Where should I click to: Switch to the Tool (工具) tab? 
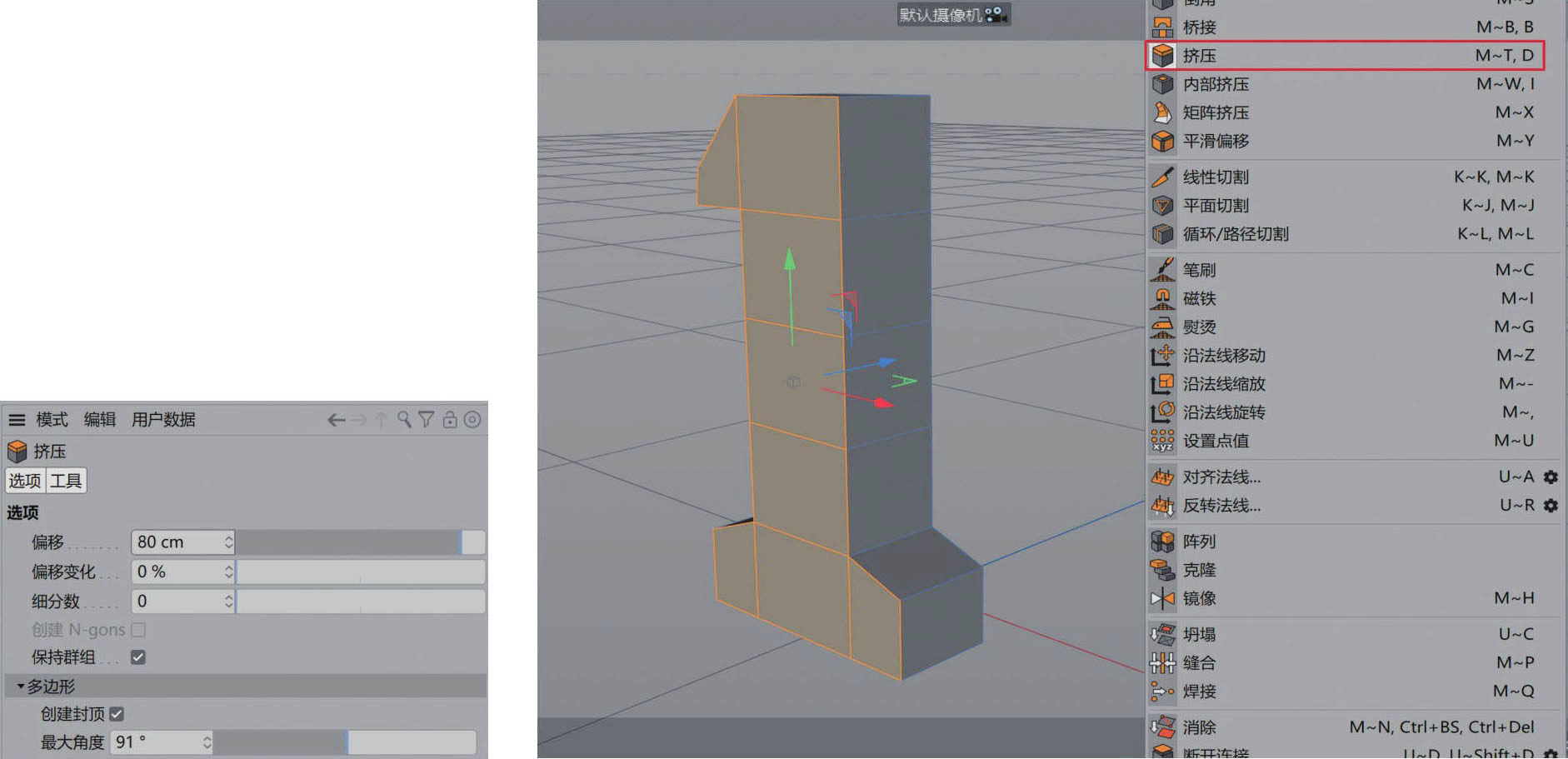66,481
